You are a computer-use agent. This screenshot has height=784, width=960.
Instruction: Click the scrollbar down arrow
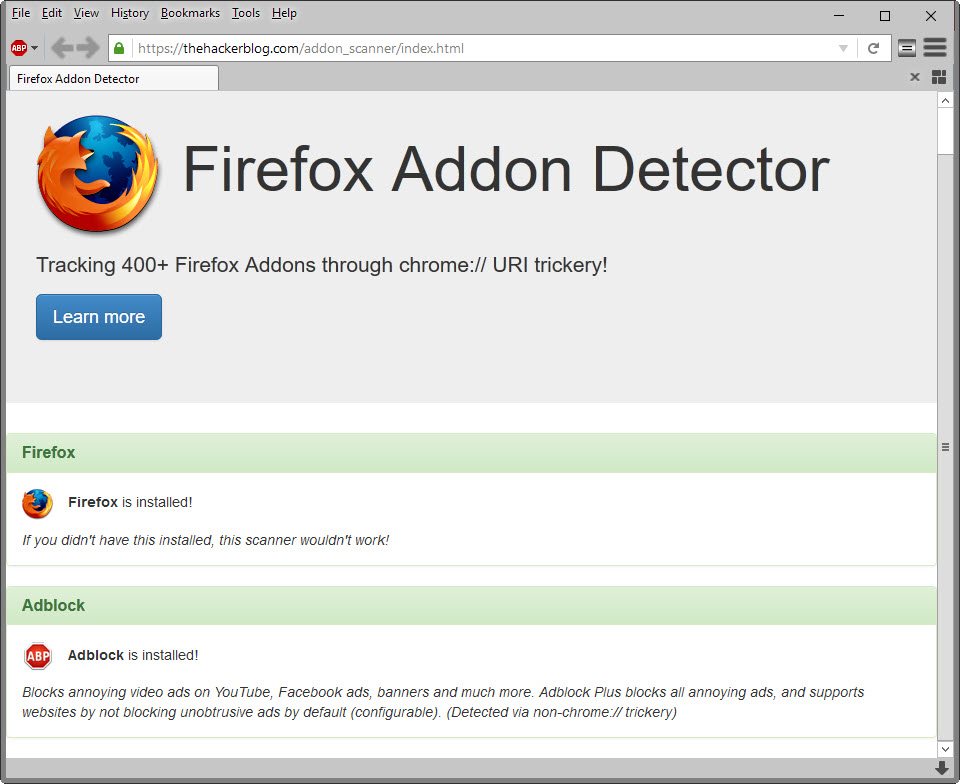click(945, 749)
